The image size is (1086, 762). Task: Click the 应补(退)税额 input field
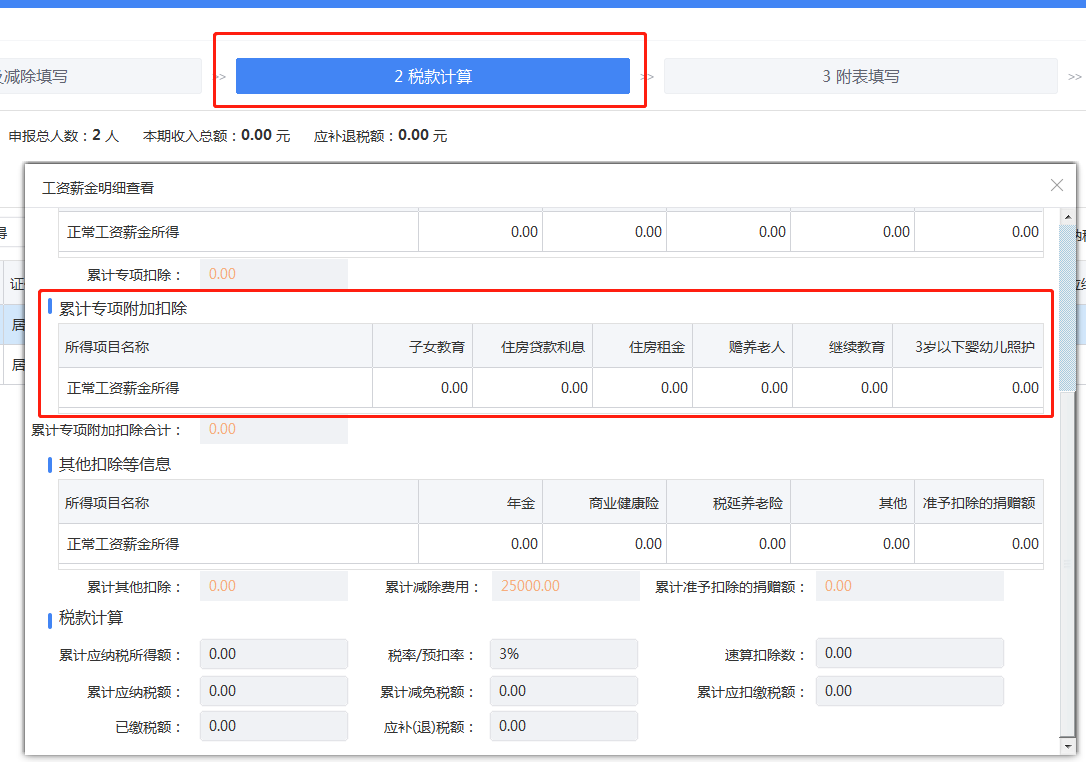(562, 726)
